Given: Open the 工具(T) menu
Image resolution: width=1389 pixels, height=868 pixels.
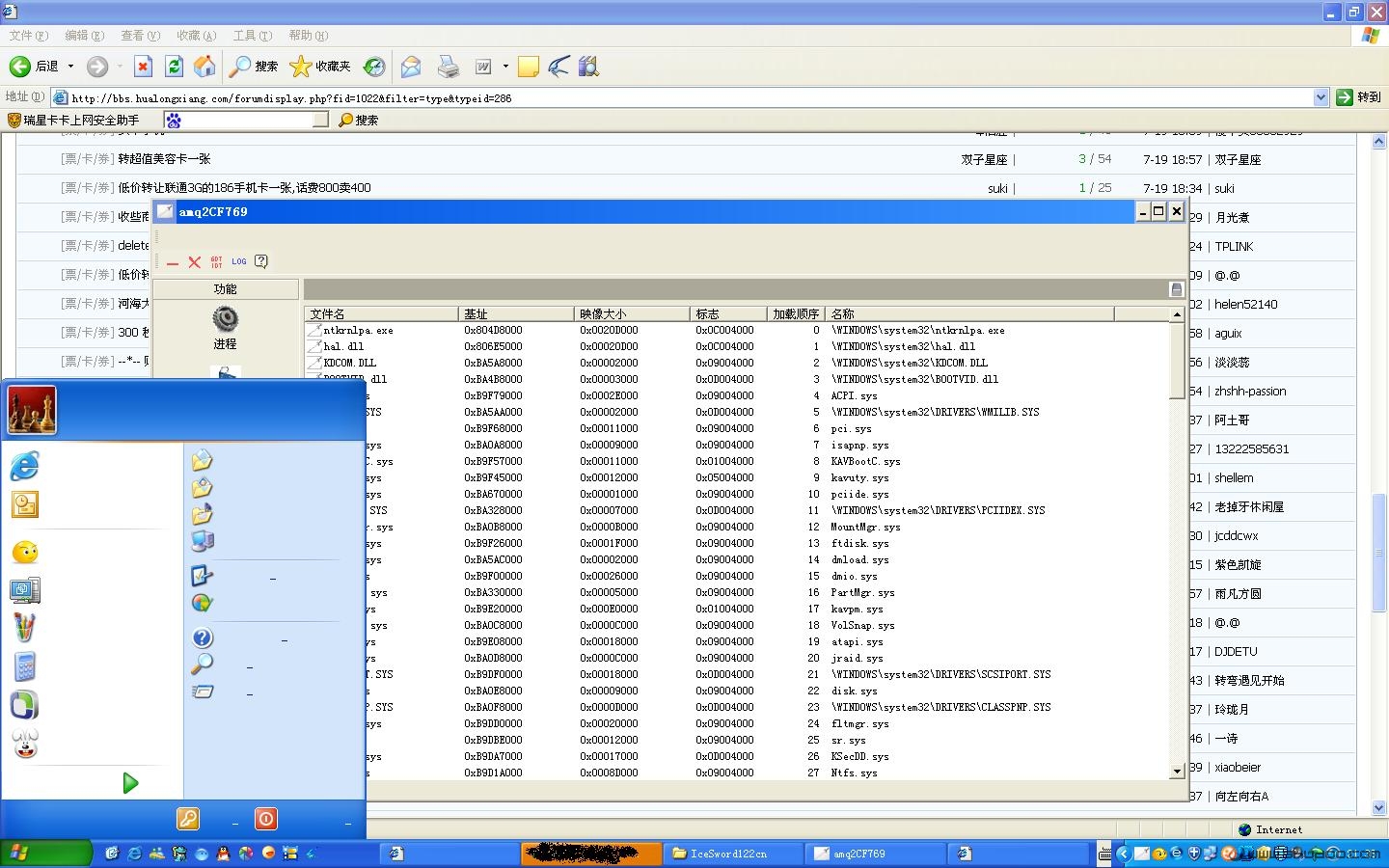Looking at the screenshot, I should point(252,36).
